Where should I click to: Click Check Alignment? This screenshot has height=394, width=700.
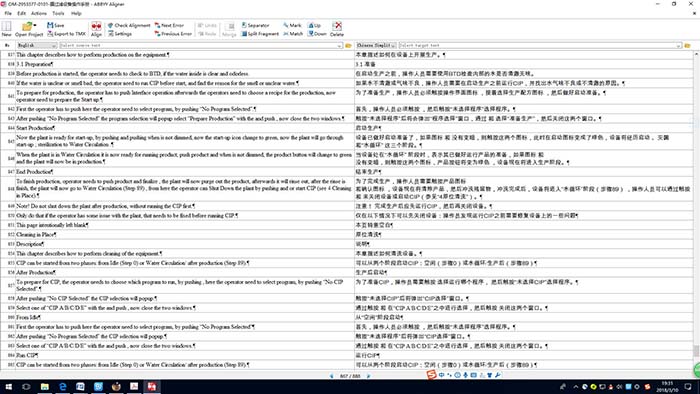tap(129, 25)
